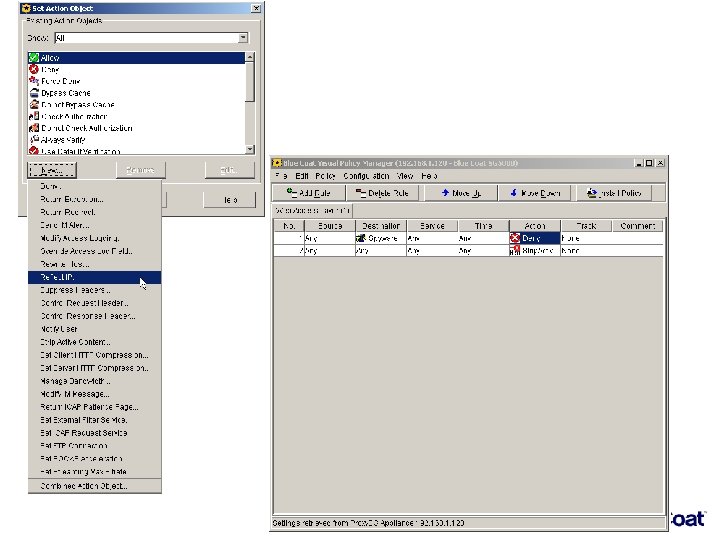Image resolution: width=720 pixels, height=540 pixels.
Task: Click the Spyware destination cell in rule 1
Action: click(x=381, y=238)
